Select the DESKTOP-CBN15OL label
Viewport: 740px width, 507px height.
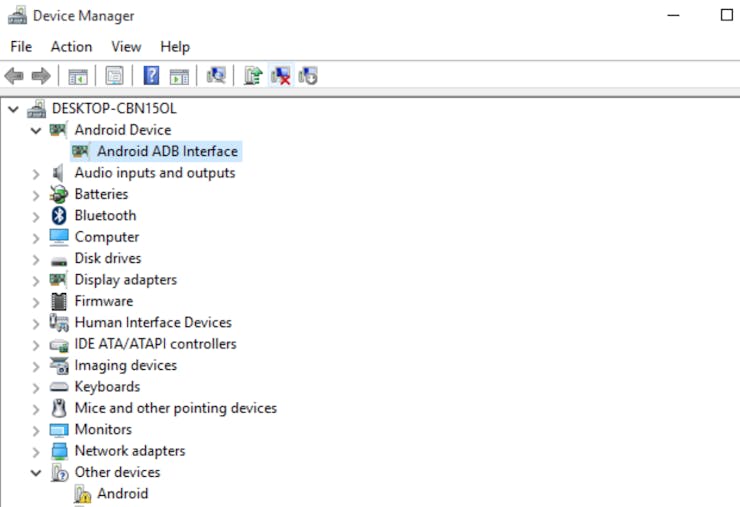click(114, 109)
